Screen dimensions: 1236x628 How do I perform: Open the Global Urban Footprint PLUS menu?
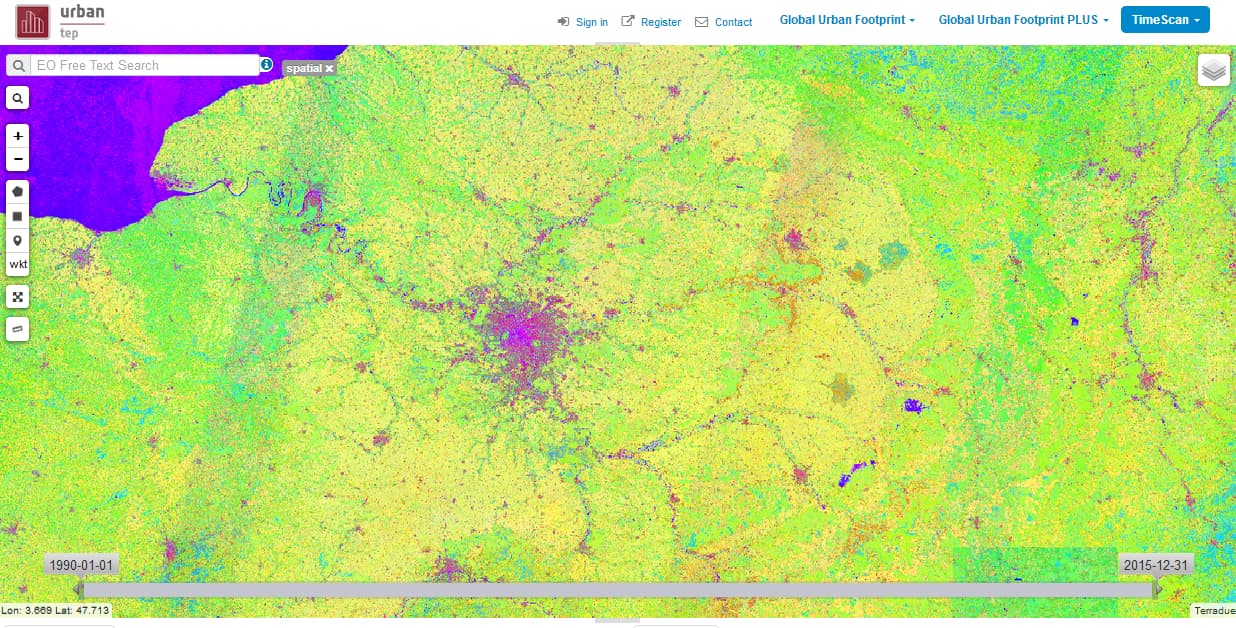(1023, 20)
